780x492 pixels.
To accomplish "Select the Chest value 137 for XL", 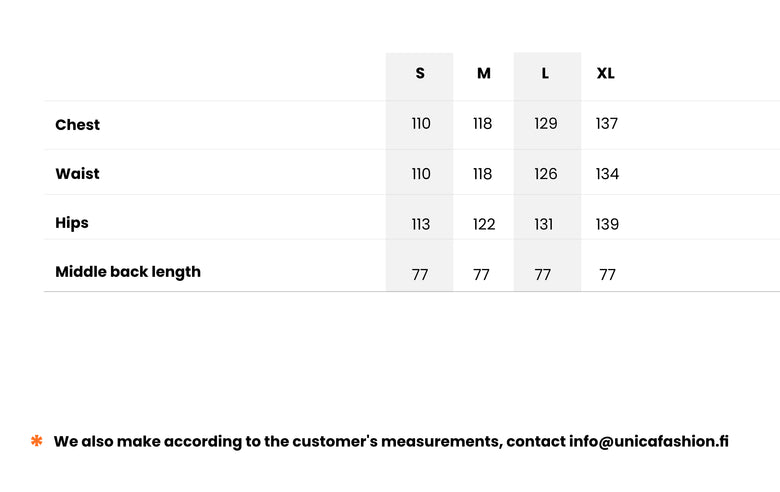I will [x=607, y=124].
